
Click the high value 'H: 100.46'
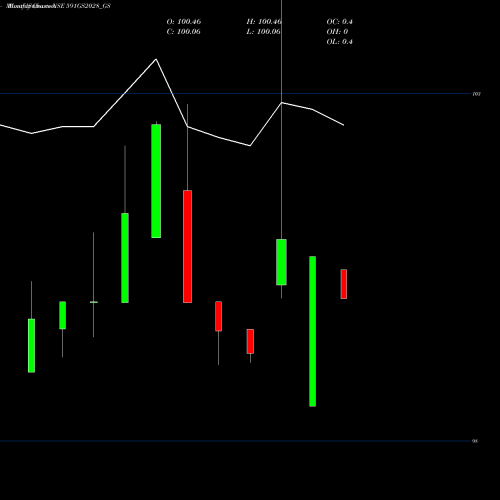pyautogui.click(x=264, y=22)
